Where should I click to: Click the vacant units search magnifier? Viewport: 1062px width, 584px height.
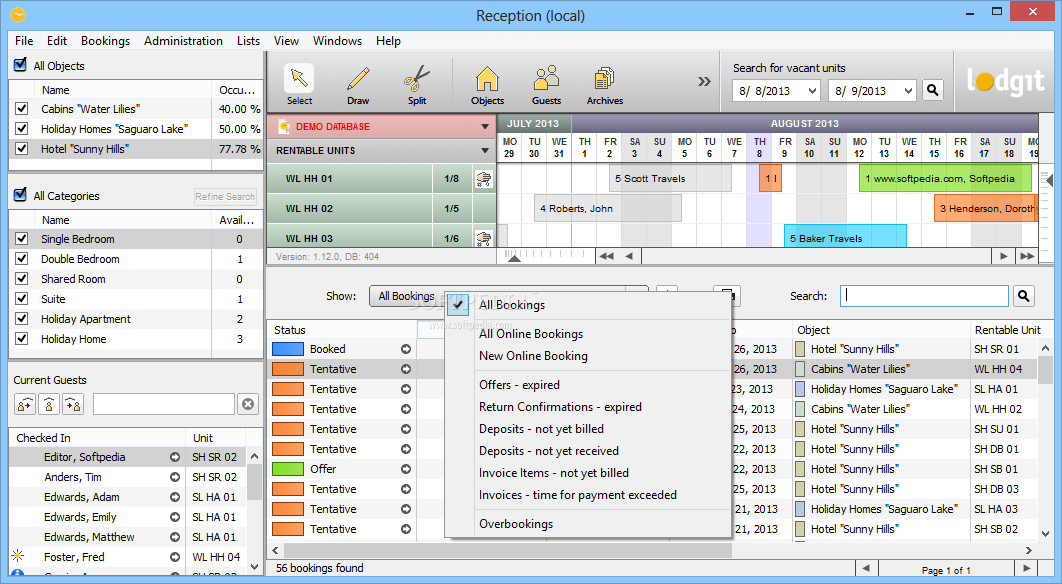pyautogui.click(x=933, y=90)
